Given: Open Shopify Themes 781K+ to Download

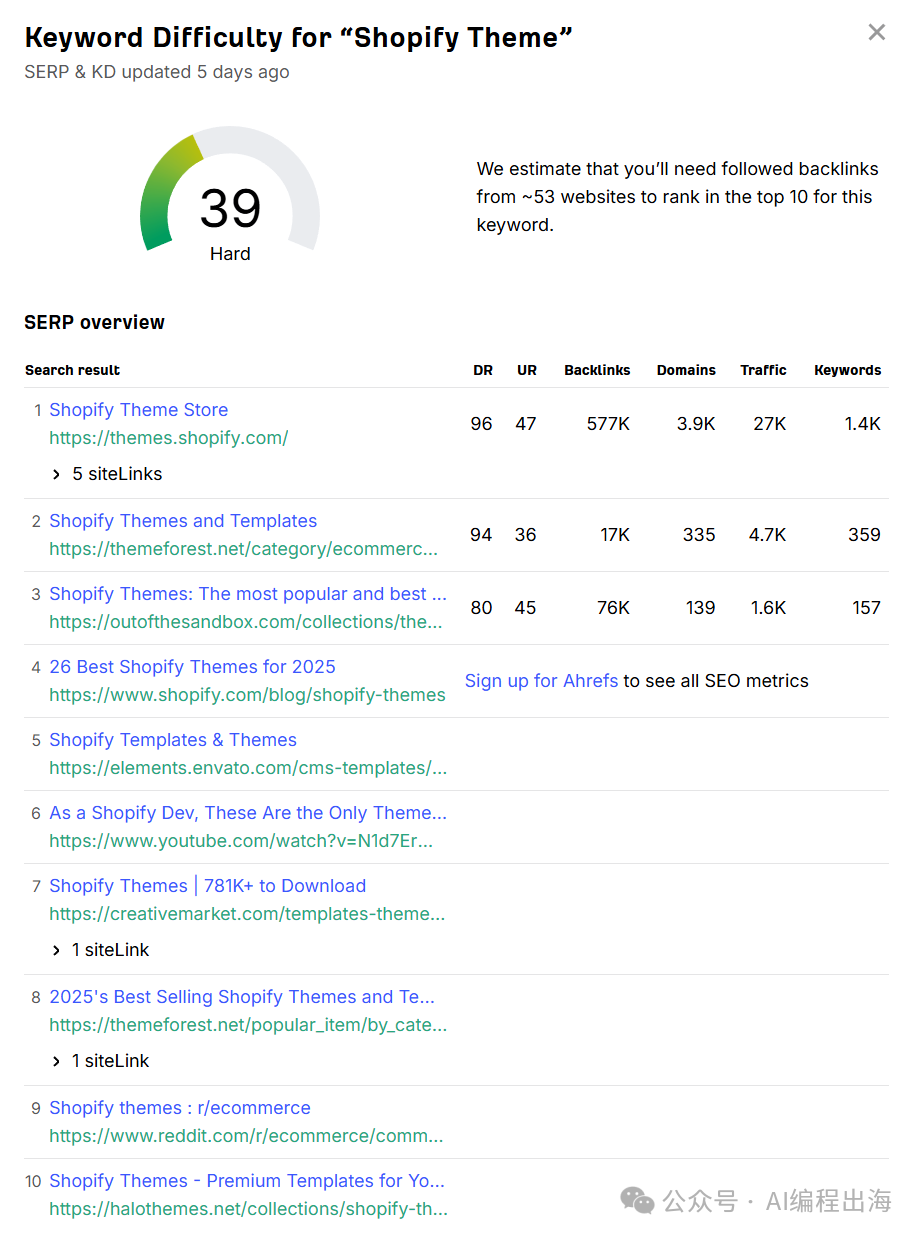Looking at the screenshot, I should click(x=207, y=886).
